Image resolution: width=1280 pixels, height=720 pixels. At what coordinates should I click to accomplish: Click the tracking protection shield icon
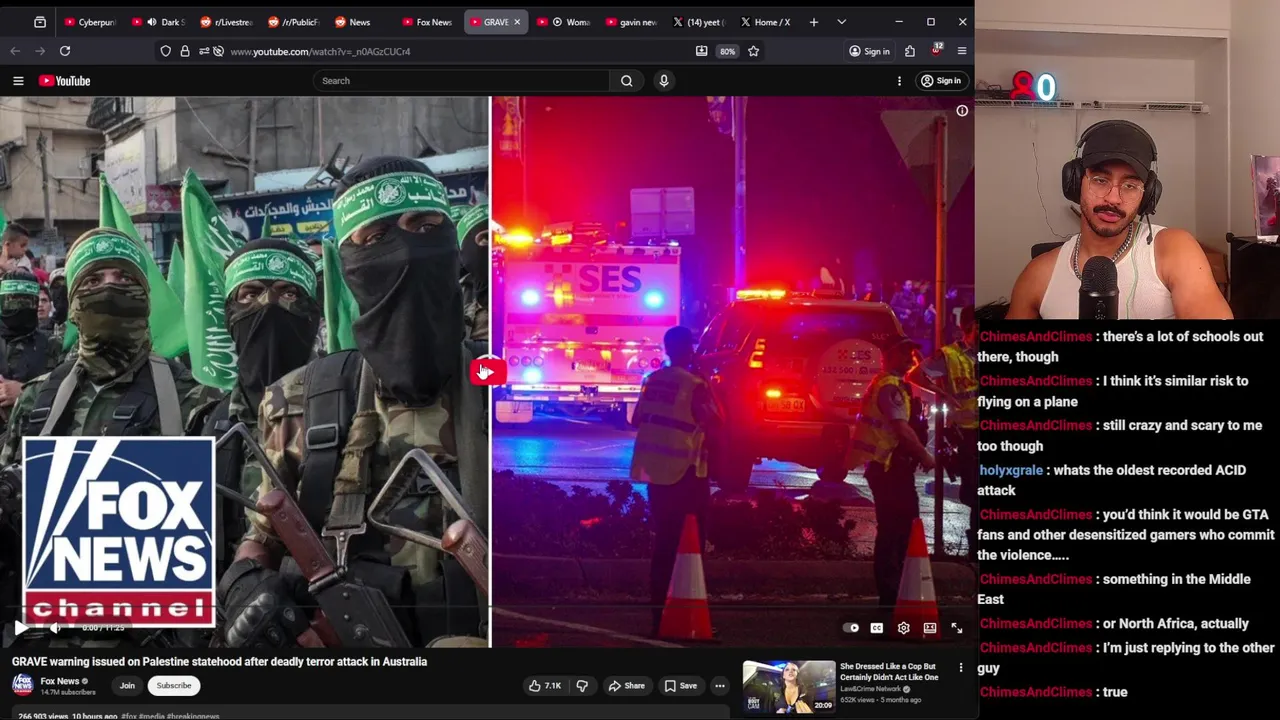click(166, 51)
